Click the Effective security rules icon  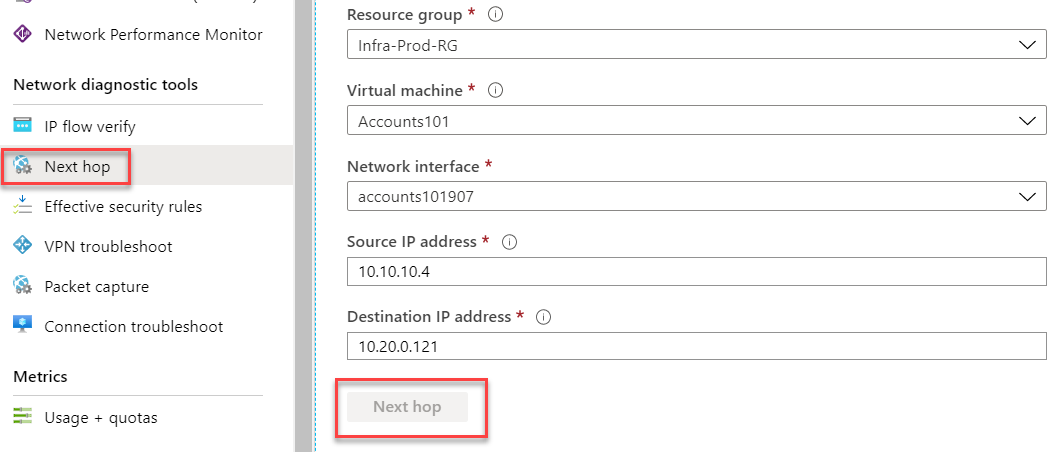(22, 206)
